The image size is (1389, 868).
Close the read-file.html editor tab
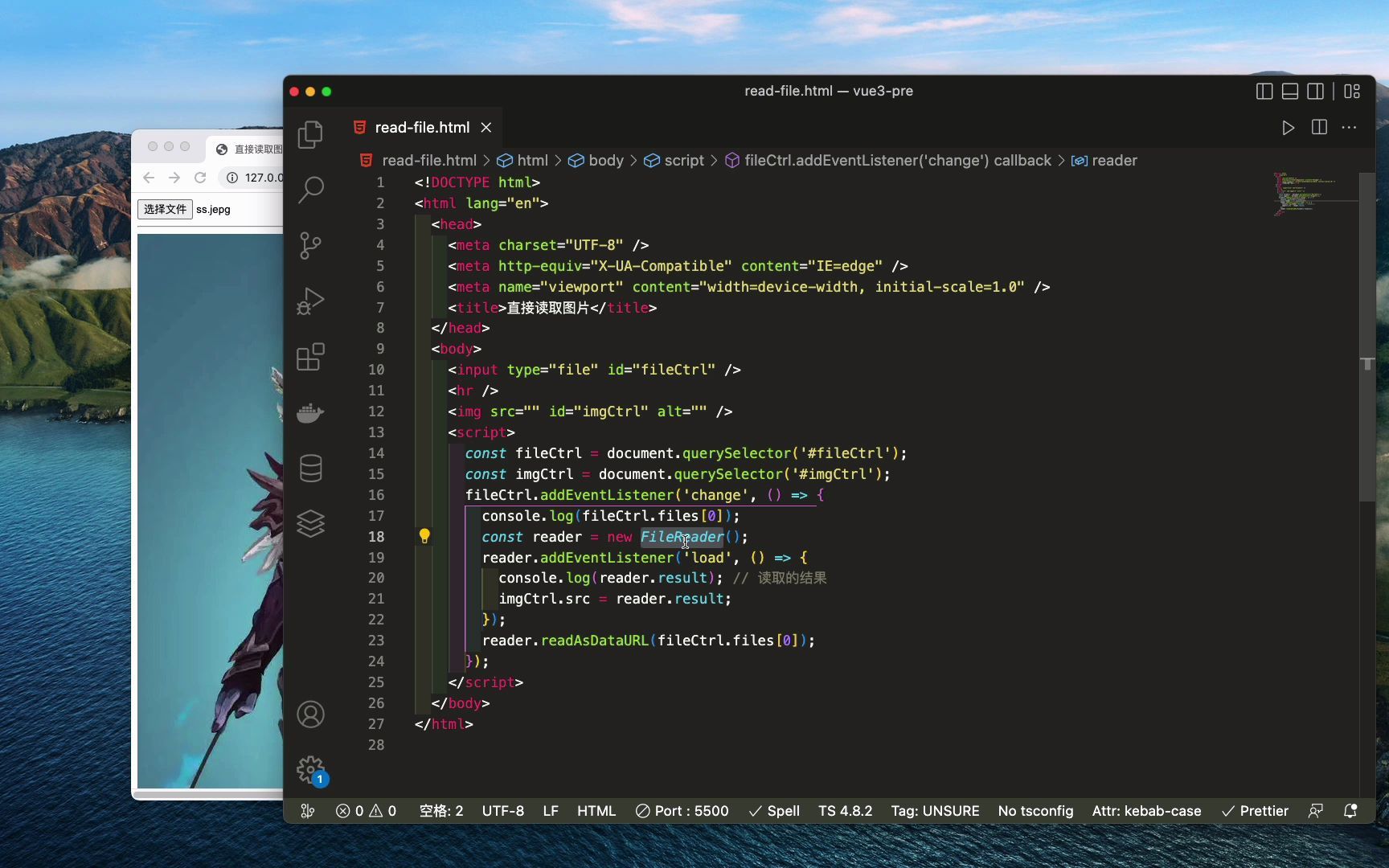pyautogui.click(x=486, y=128)
